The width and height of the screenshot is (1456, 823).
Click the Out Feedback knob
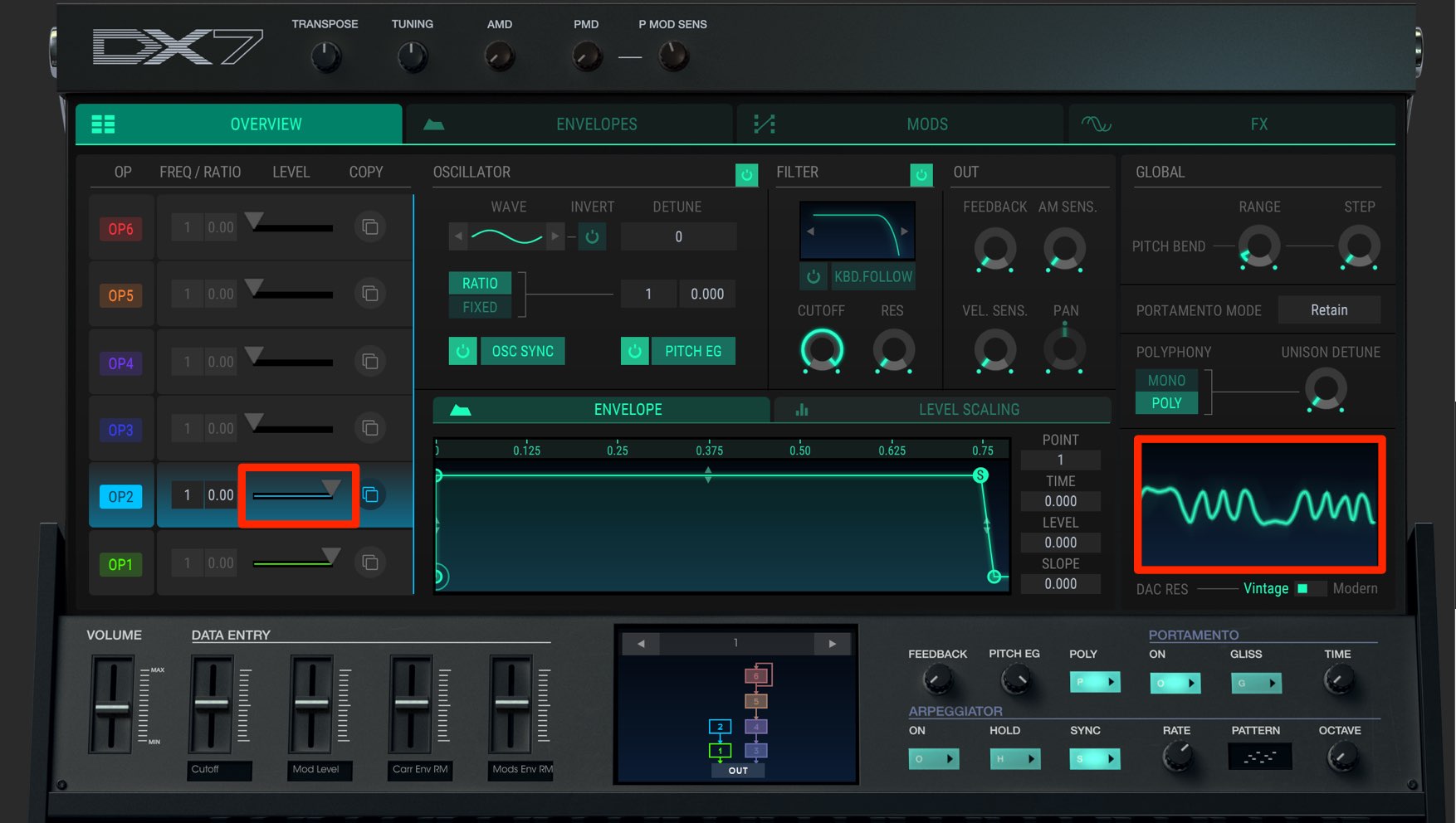994,250
